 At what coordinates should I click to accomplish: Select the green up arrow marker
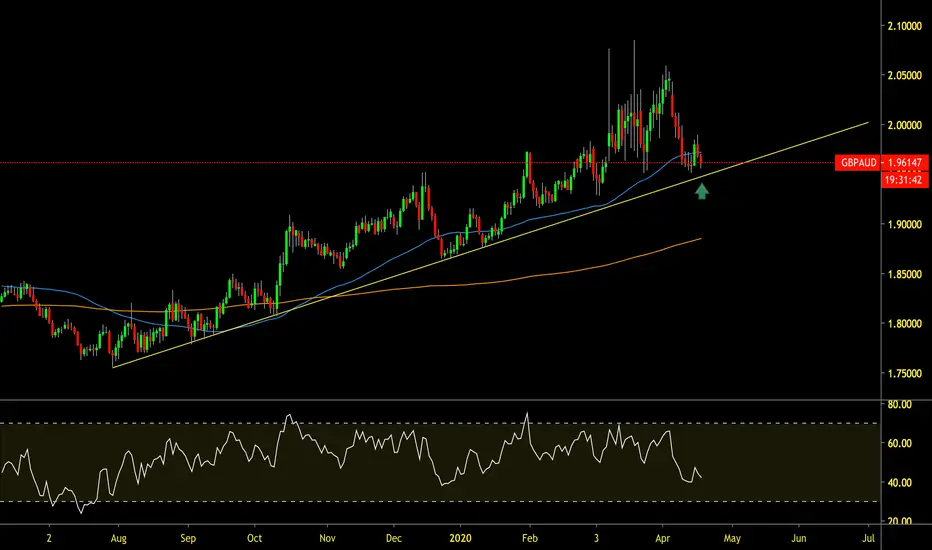702,191
